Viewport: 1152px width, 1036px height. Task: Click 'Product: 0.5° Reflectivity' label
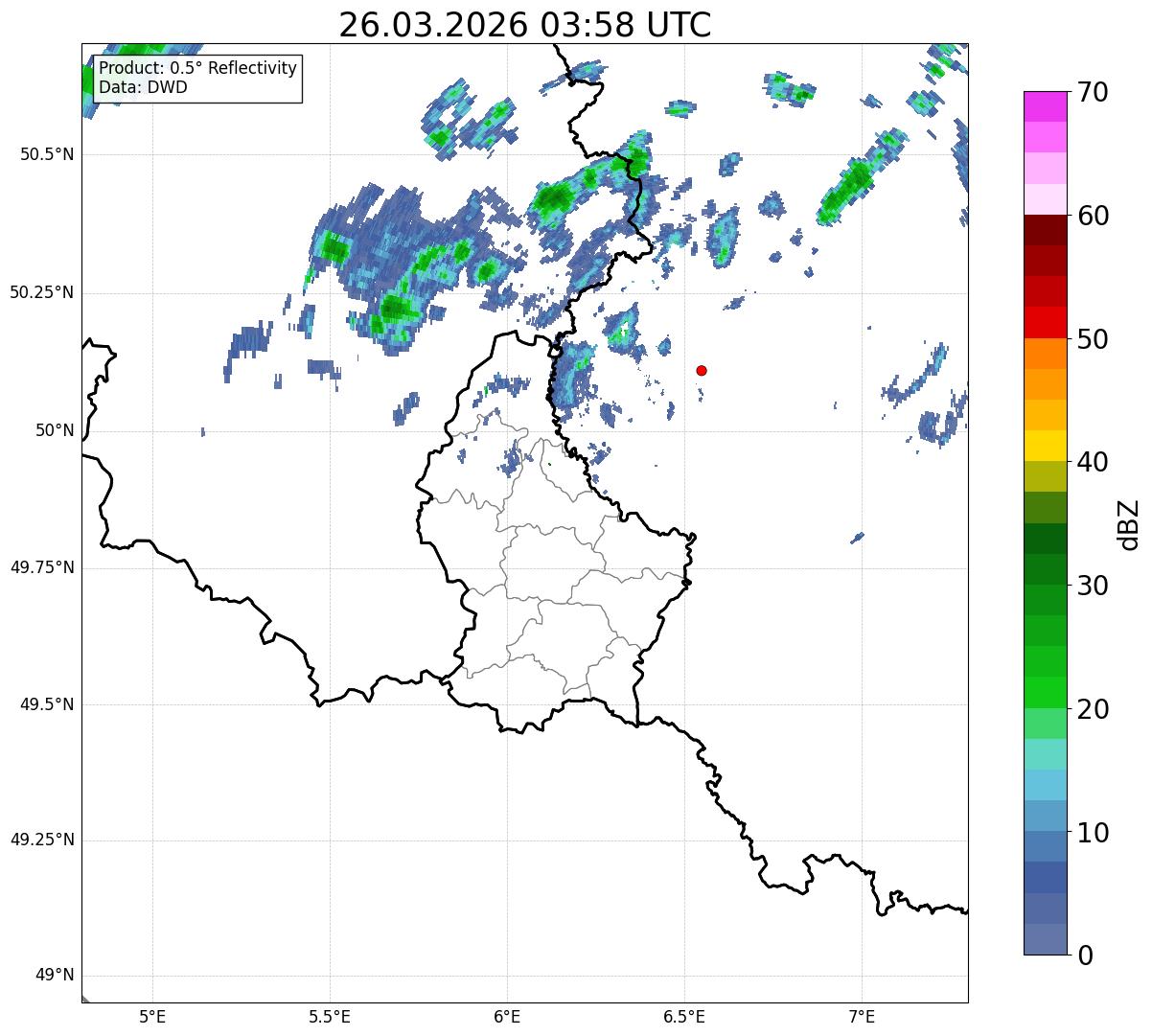click(197, 69)
